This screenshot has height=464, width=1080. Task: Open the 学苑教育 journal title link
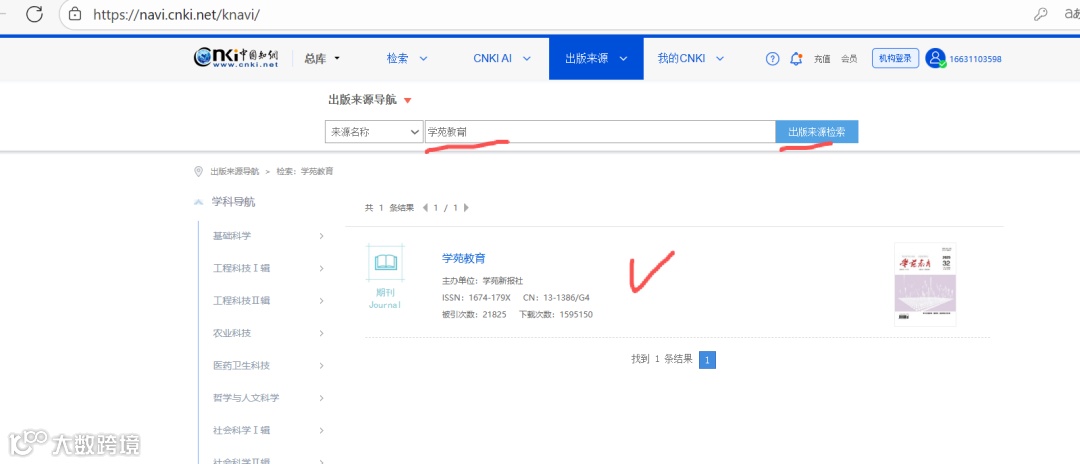tap(464, 259)
